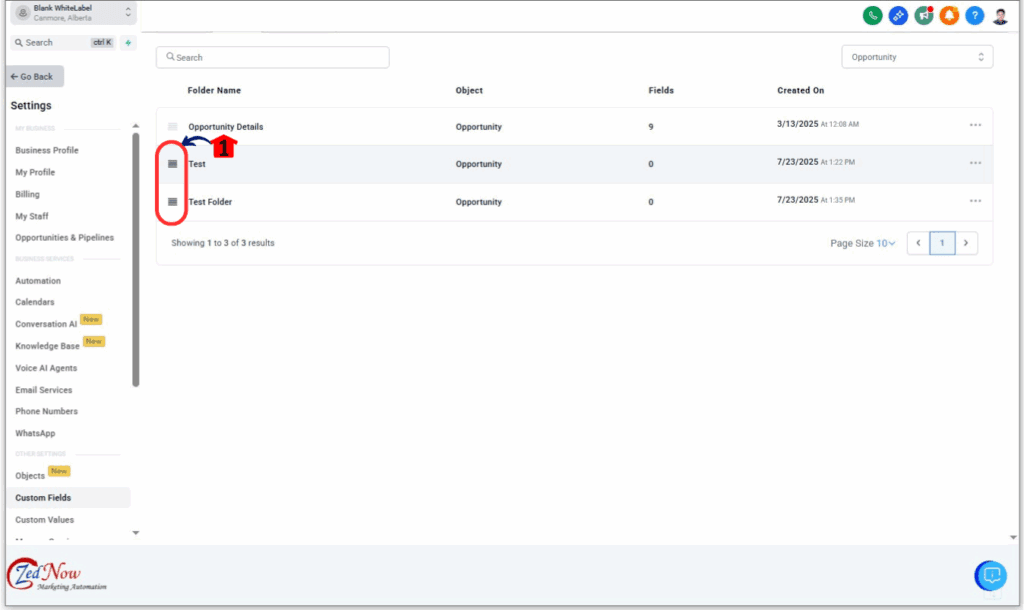Click the Fields column header

point(661,90)
